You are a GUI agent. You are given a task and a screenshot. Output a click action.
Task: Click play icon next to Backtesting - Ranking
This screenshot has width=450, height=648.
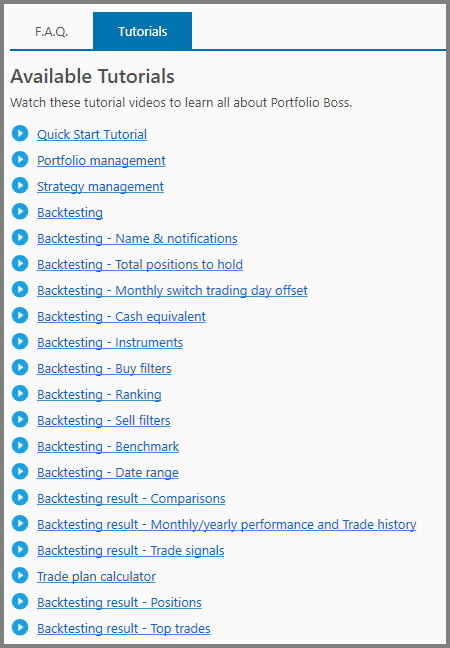20,393
